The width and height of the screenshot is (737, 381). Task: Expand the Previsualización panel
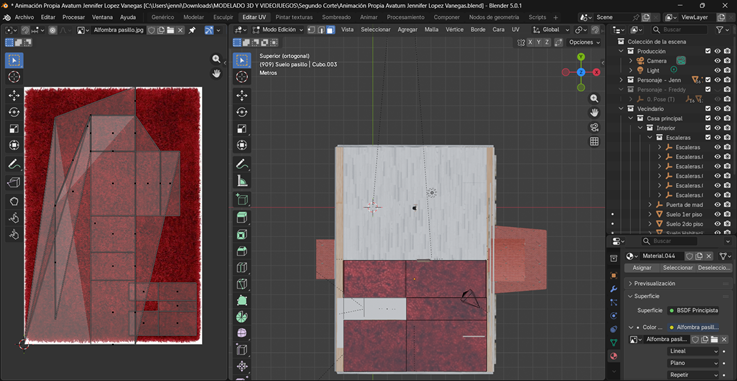[630, 283]
